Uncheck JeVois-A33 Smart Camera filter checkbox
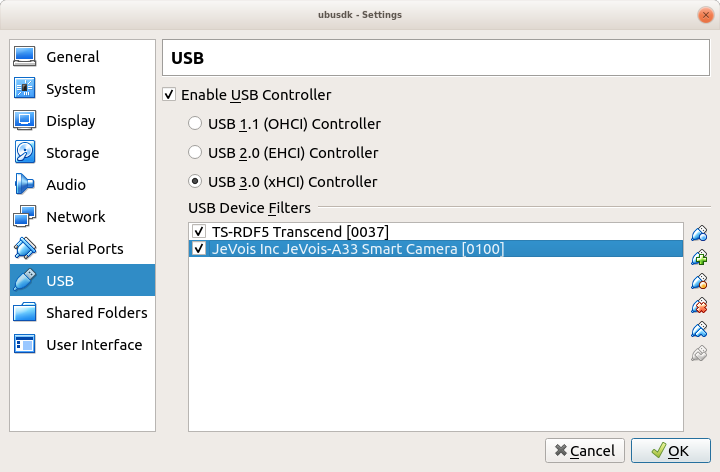Screen dimensions: 720x472 pos(199,248)
